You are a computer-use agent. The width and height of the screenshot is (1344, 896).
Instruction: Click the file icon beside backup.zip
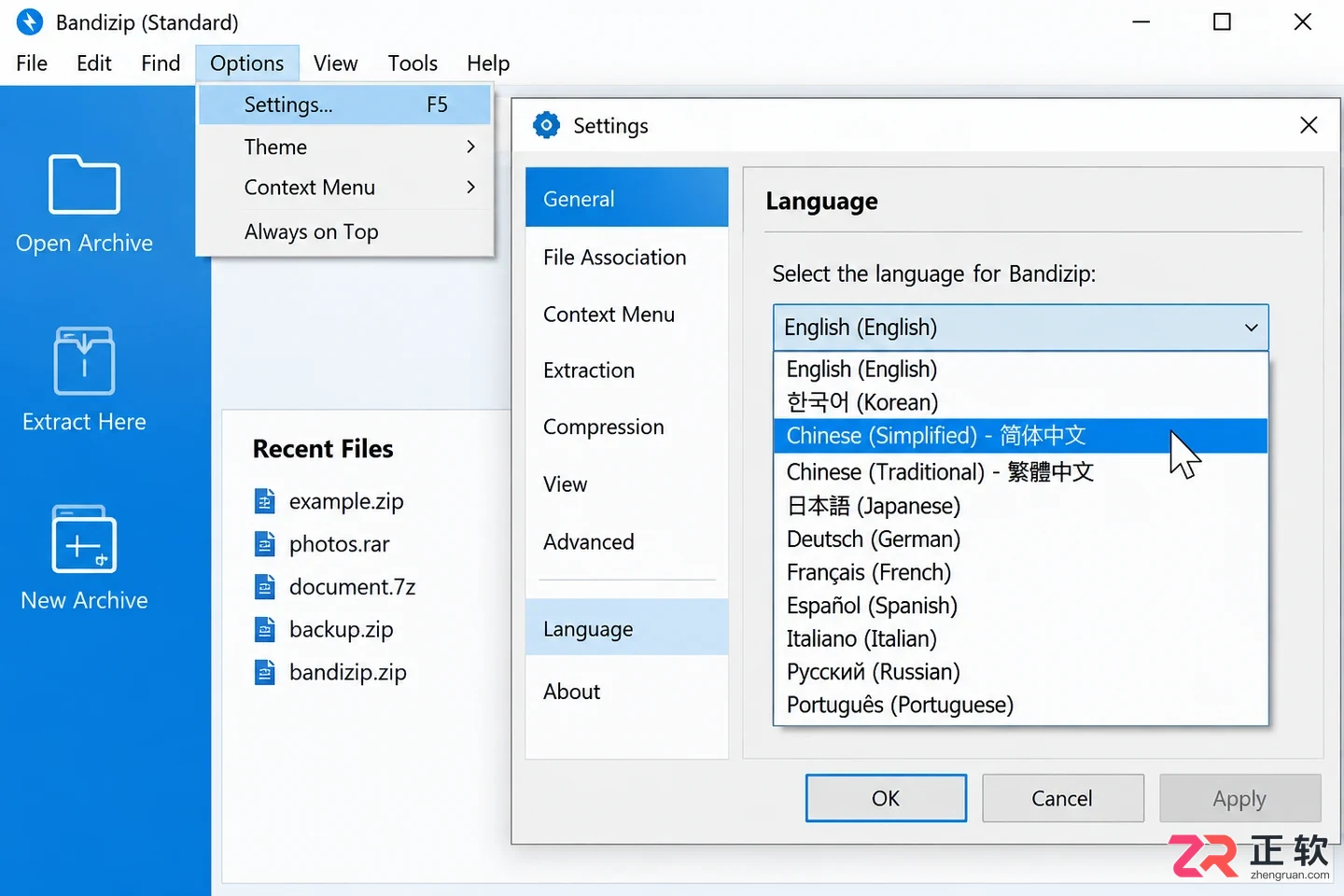click(265, 630)
